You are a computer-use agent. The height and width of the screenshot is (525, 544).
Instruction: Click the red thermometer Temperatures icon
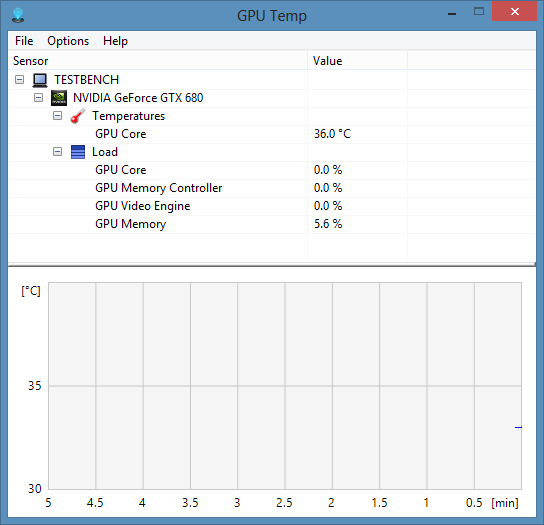78,116
